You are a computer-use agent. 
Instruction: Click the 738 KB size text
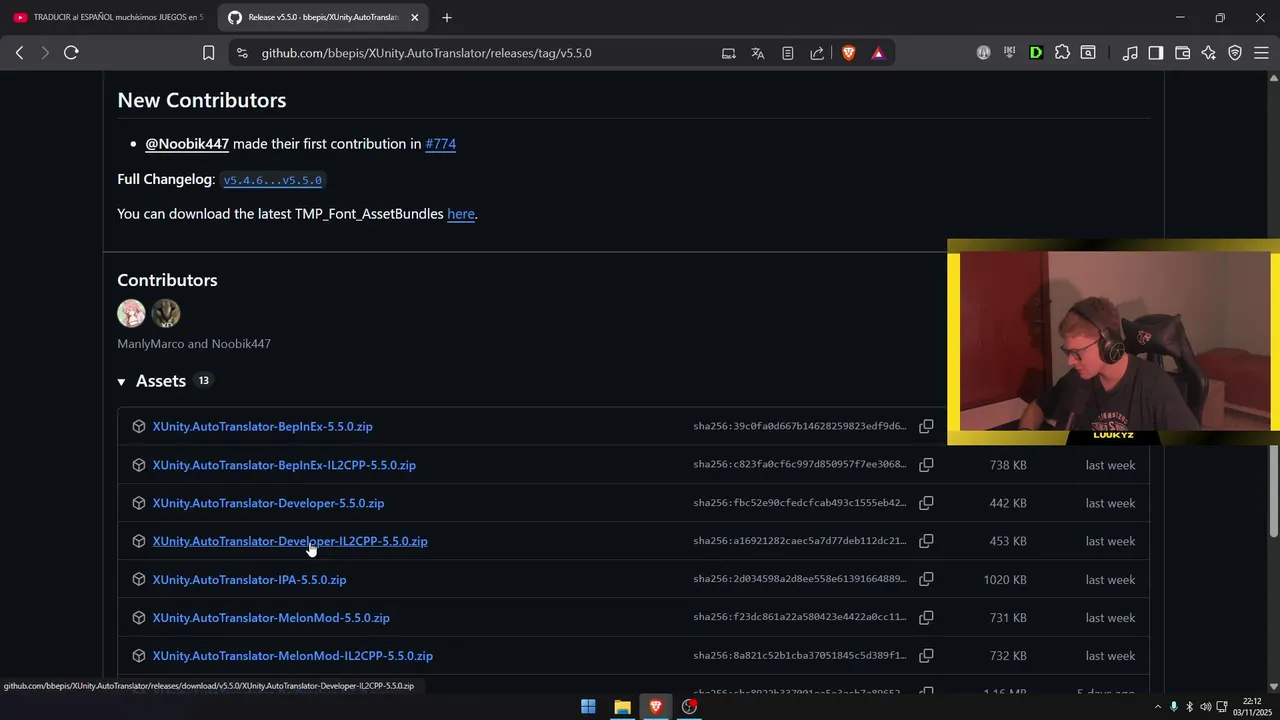click(x=1008, y=465)
